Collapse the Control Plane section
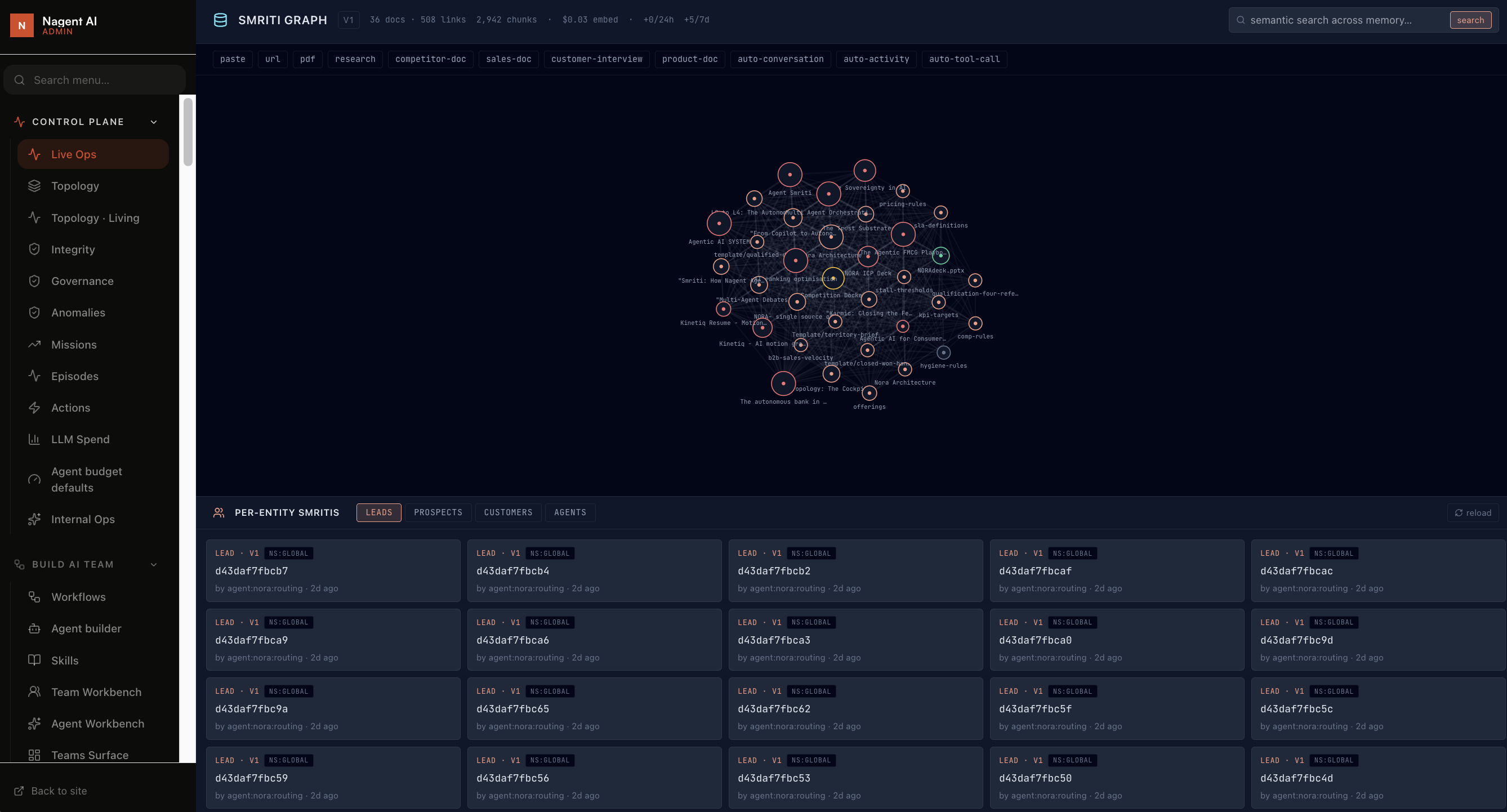Screen dimensions: 1507x812 (x=154, y=122)
